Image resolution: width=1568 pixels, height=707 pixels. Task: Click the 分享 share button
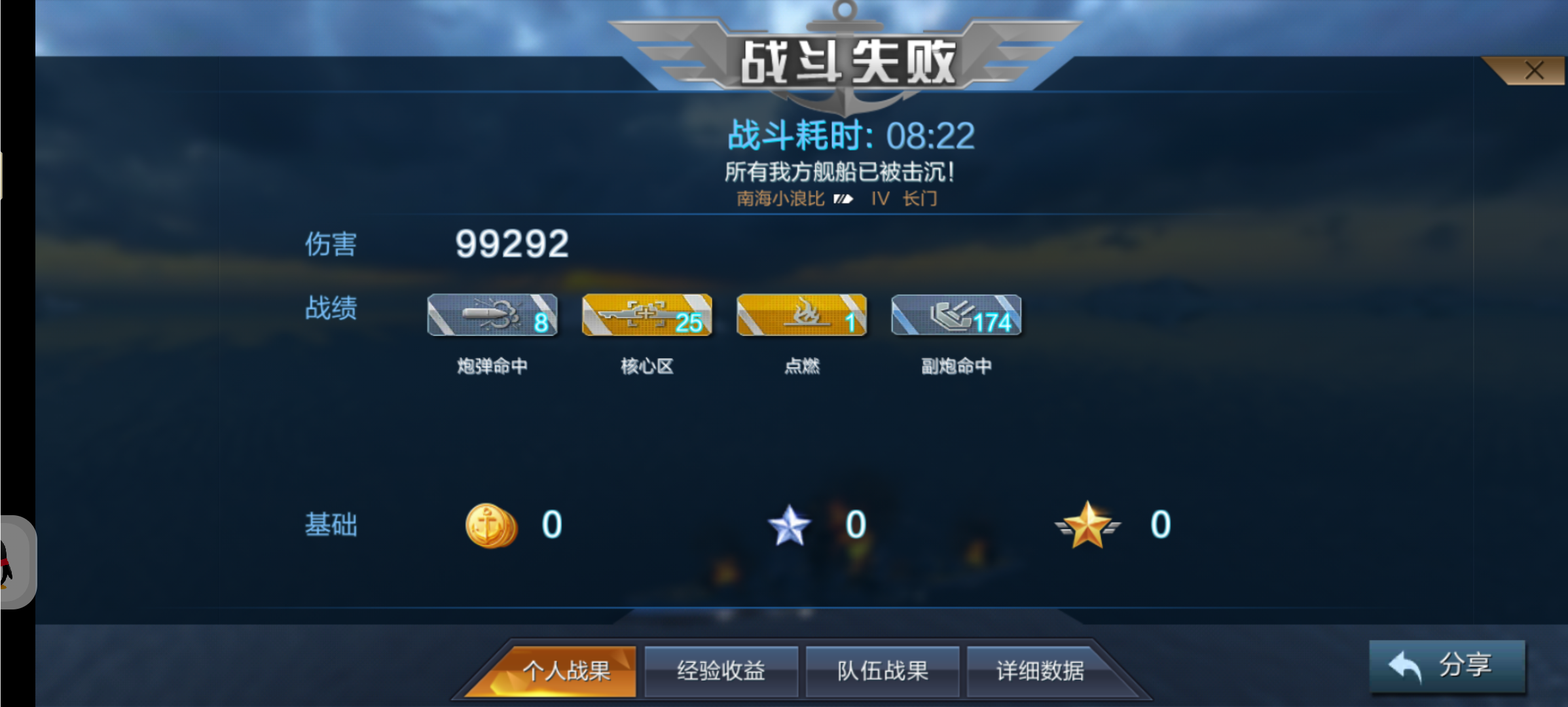[1447, 666]
